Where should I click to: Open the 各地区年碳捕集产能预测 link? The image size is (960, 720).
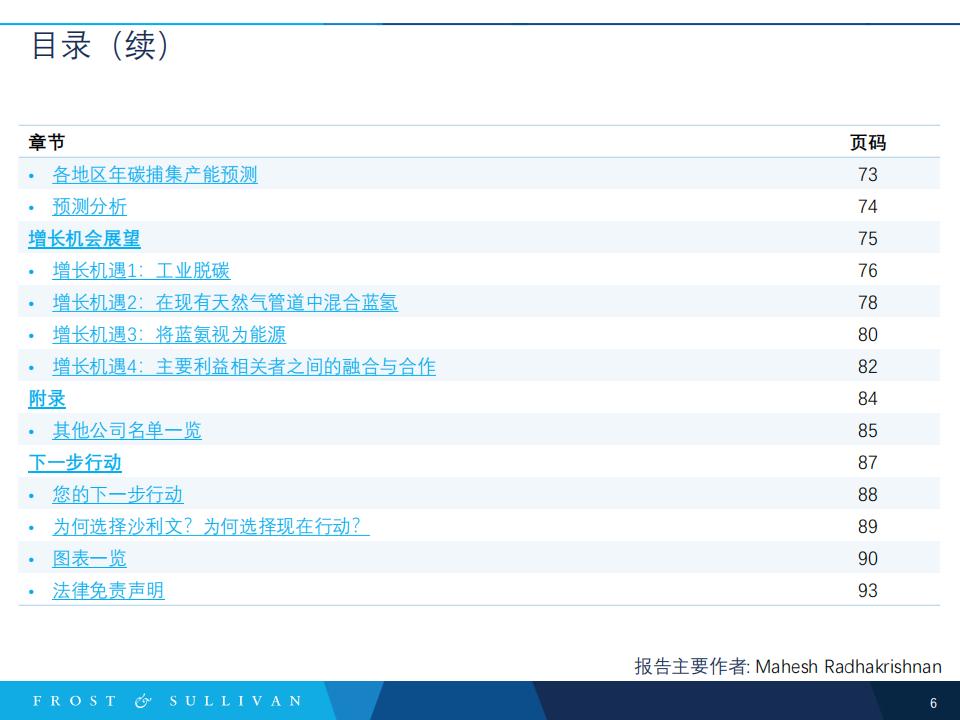(x=155, y=174)
